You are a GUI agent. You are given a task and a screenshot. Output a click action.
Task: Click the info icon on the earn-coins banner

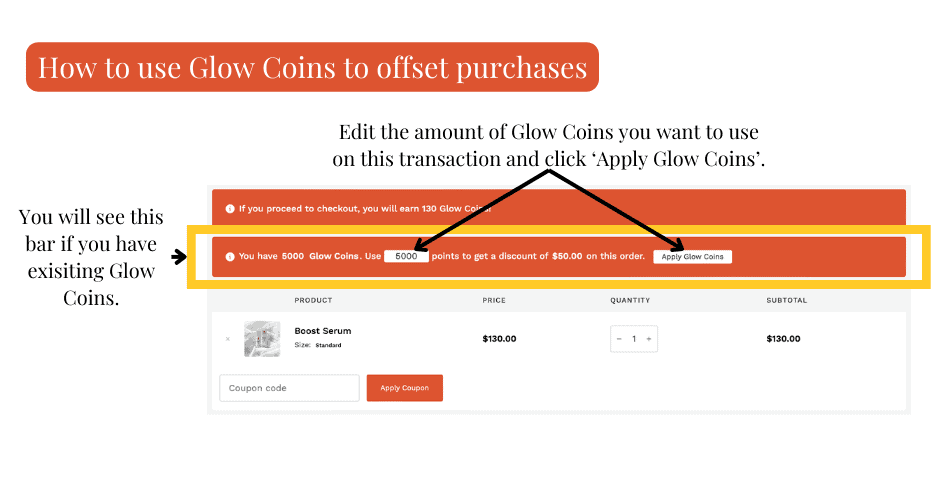click(230, 209)
